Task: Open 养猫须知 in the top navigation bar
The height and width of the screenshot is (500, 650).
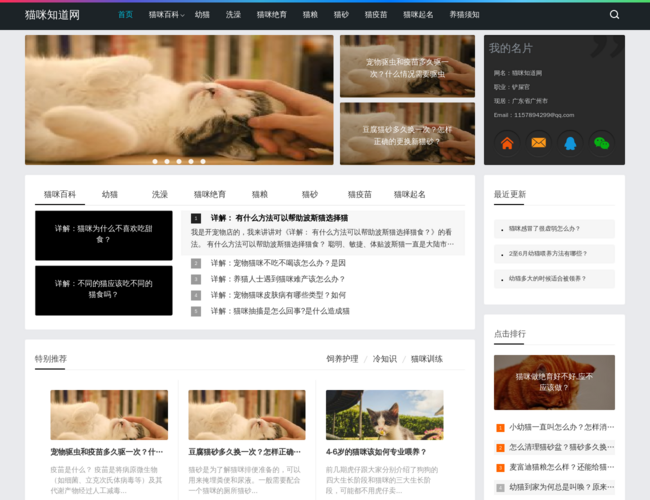Action: (464, 15)
